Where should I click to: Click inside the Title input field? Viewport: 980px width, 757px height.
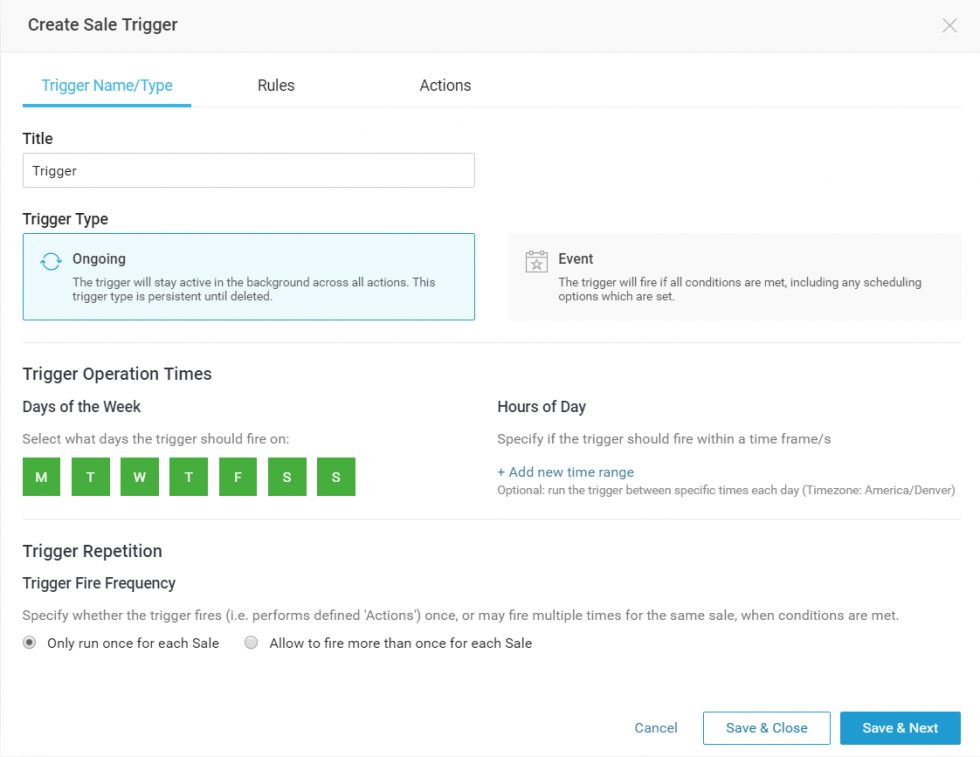pos(248,170)
